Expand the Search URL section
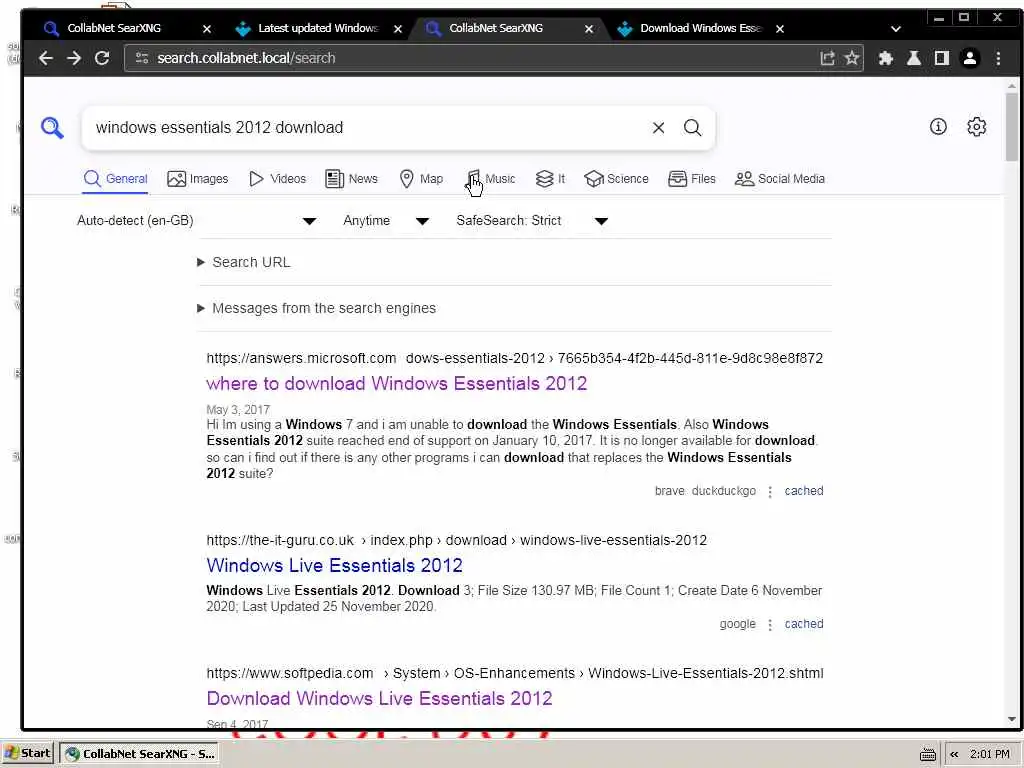Screen dimensions: 1024x768 (x=244, y=263)
